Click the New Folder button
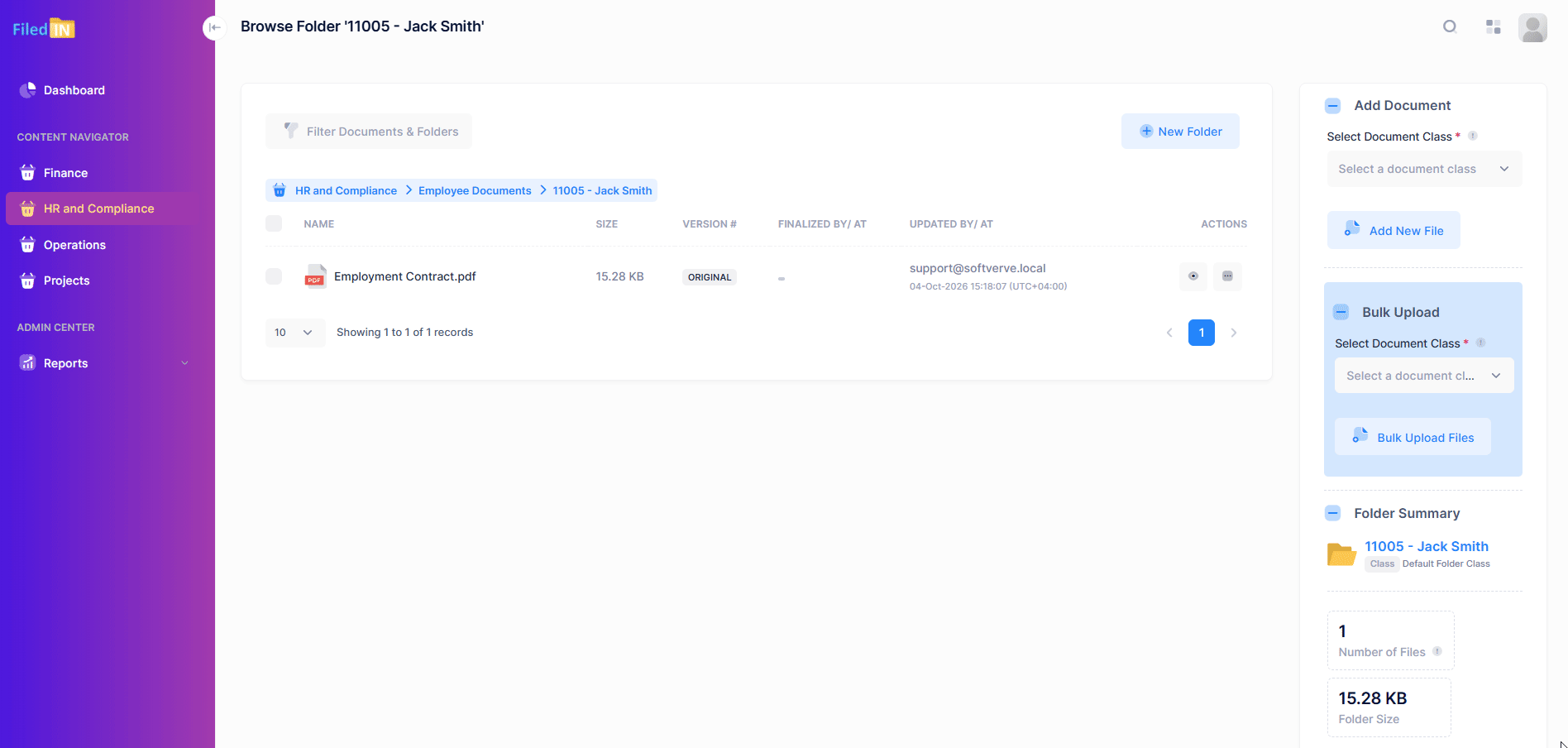 [x=1180, y=132]
